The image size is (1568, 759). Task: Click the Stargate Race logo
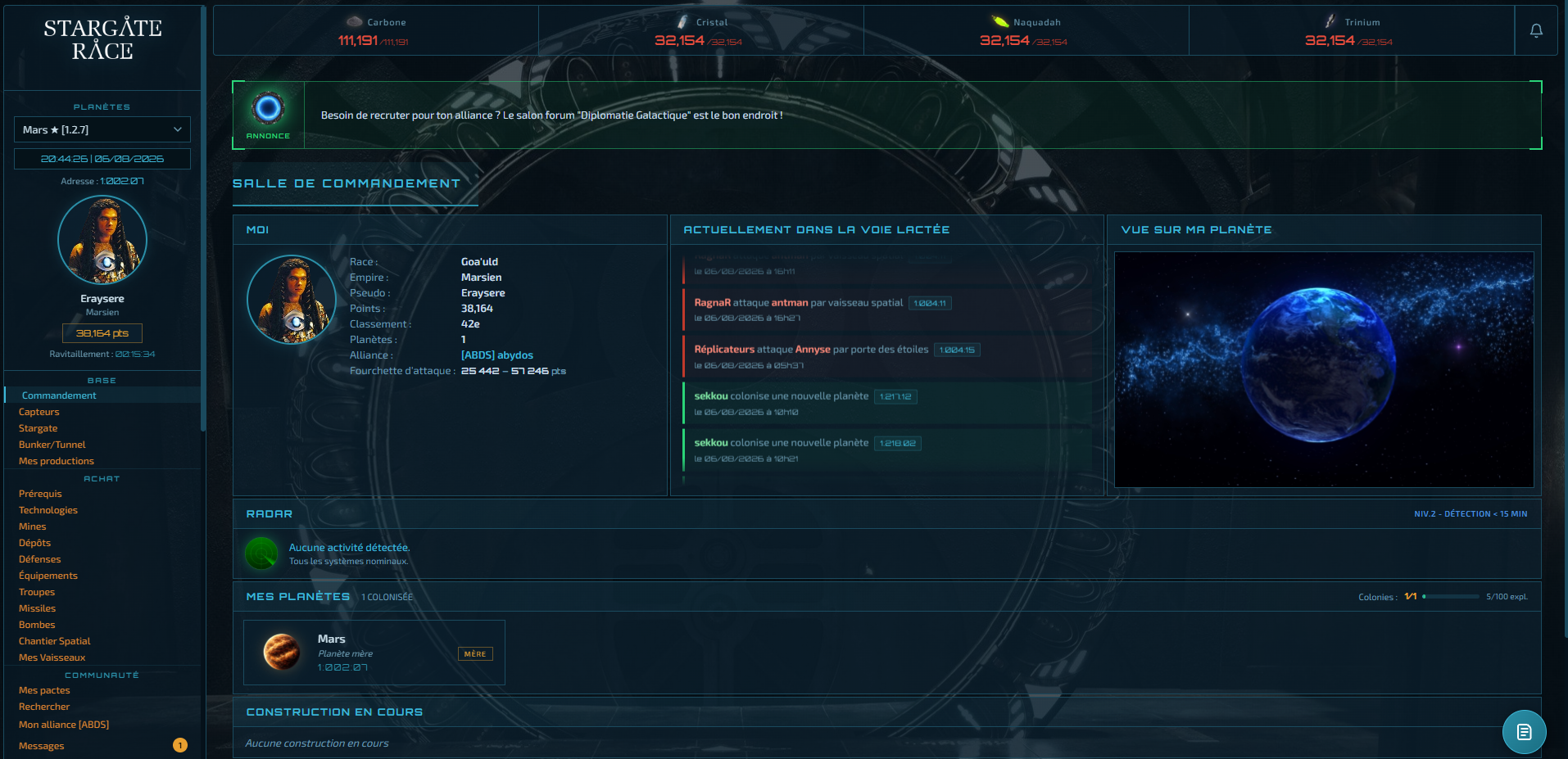point(102,39)
